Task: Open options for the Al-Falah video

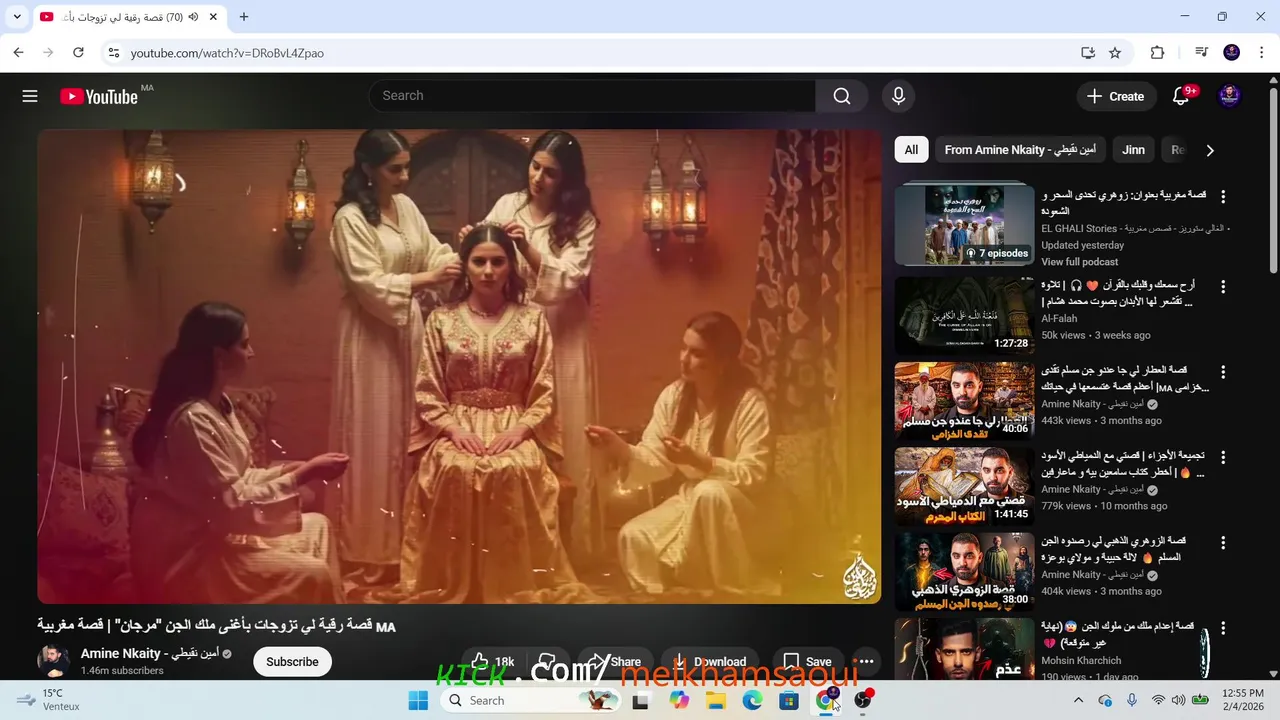Action: pos(1222,287)
